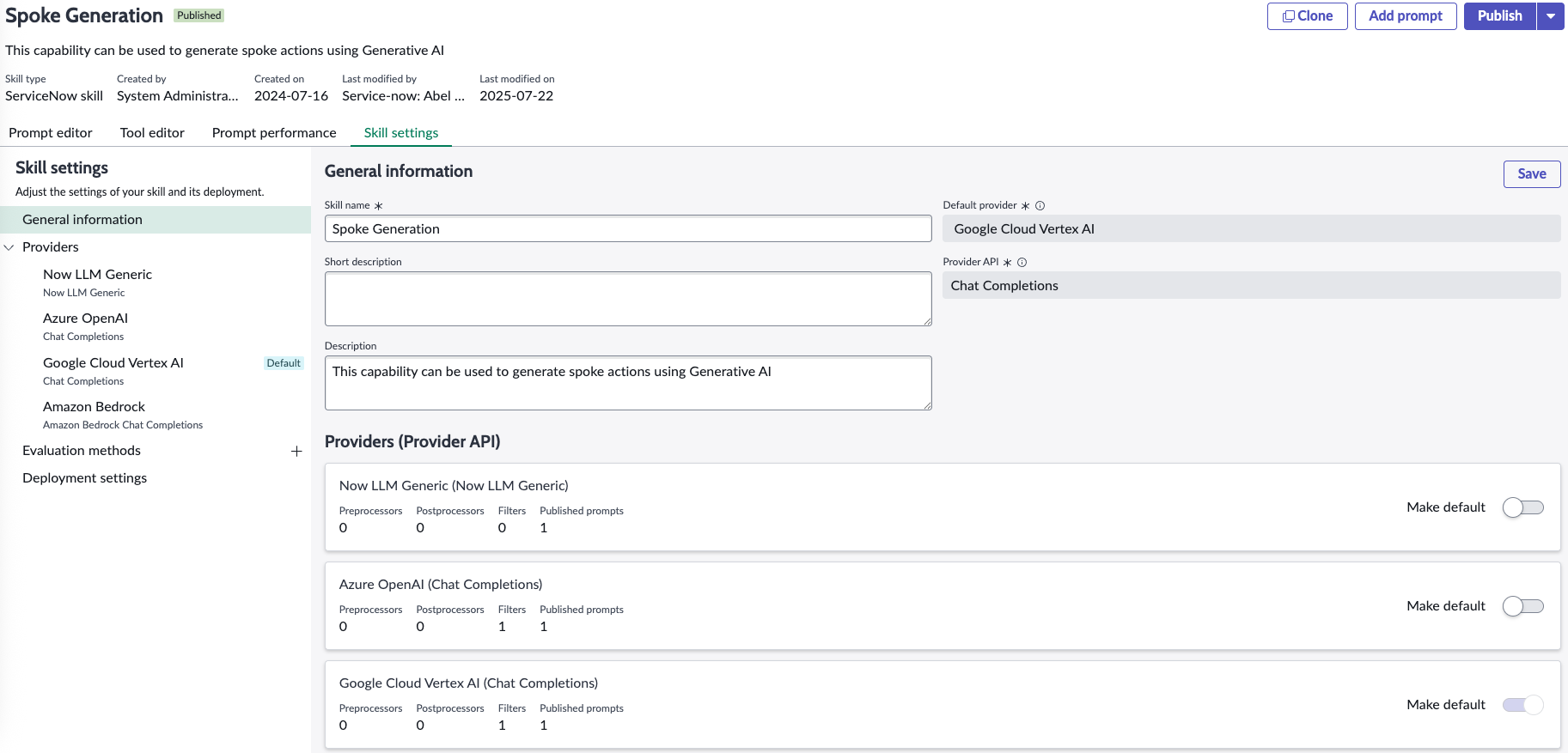Click the Providers (Provider API) heading
Image resolution: width=1568 pixels, height=753 pixels.
point(412,441)
